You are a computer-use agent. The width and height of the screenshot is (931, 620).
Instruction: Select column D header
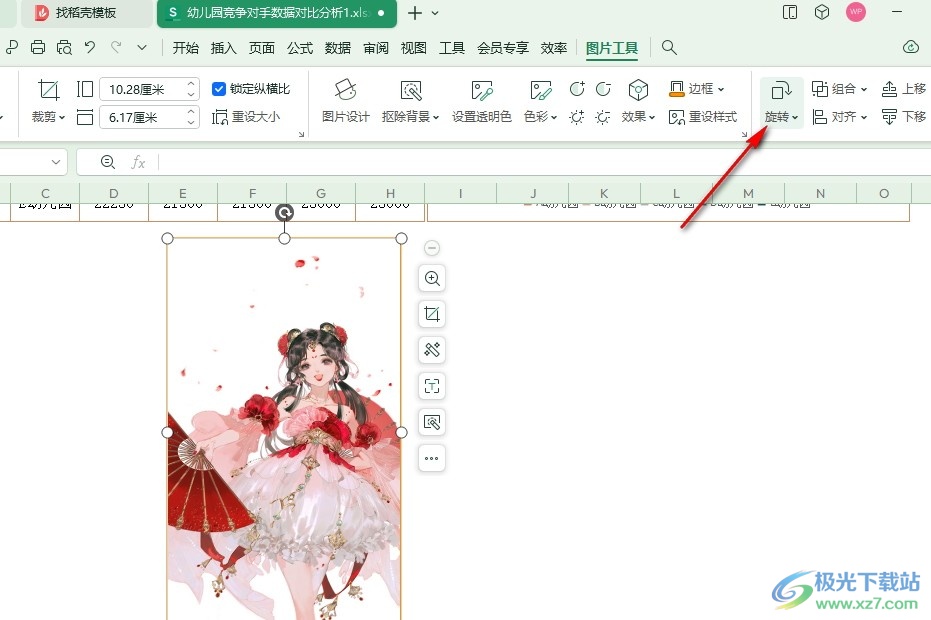114,194
